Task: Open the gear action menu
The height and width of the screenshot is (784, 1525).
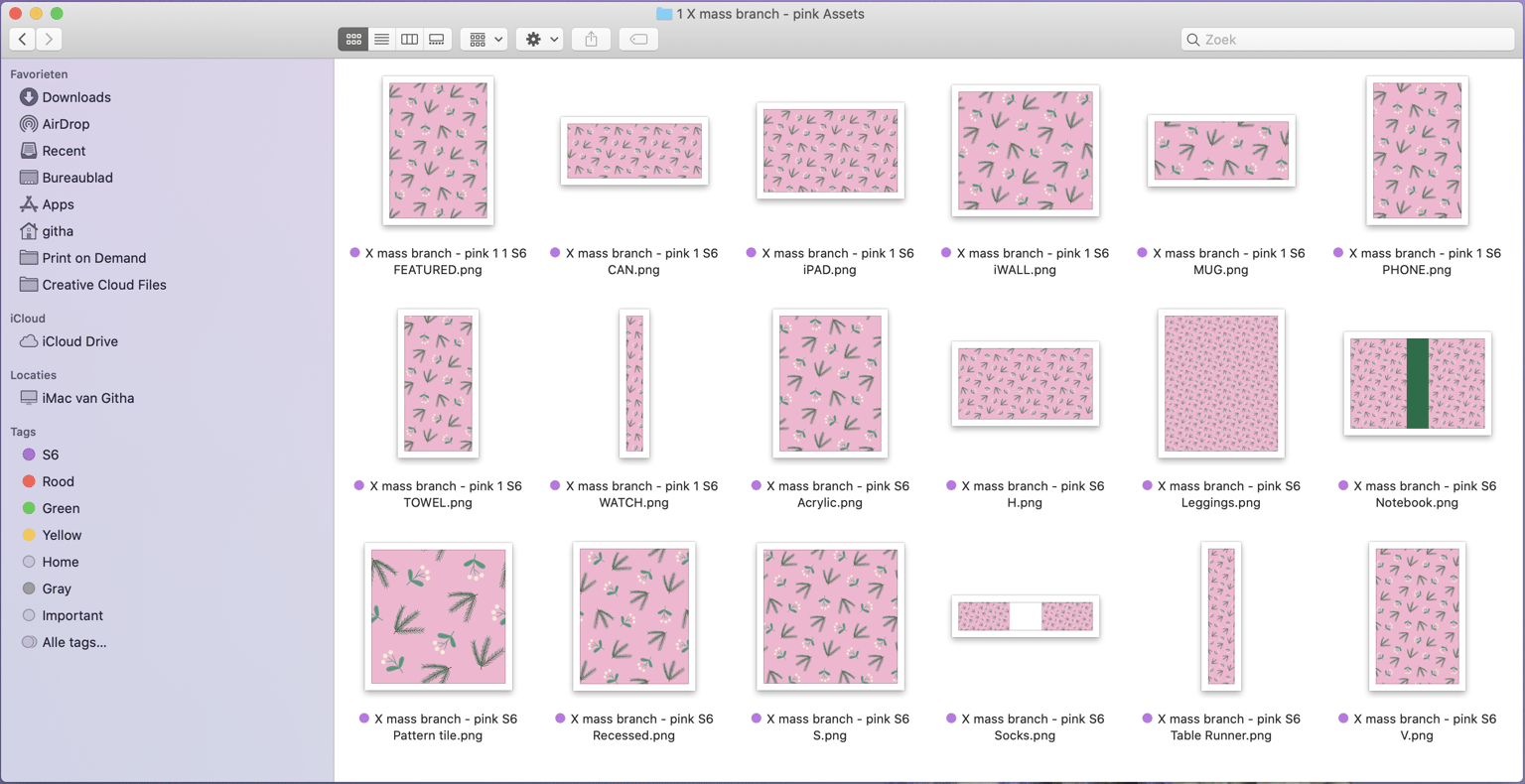Action: point(541,40)
